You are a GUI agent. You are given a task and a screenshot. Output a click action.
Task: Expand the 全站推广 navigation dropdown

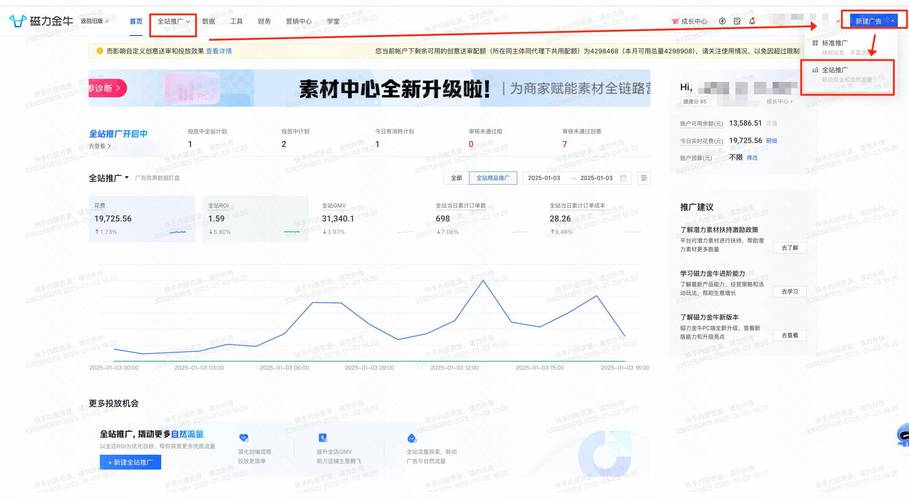[x=173, y=21]
